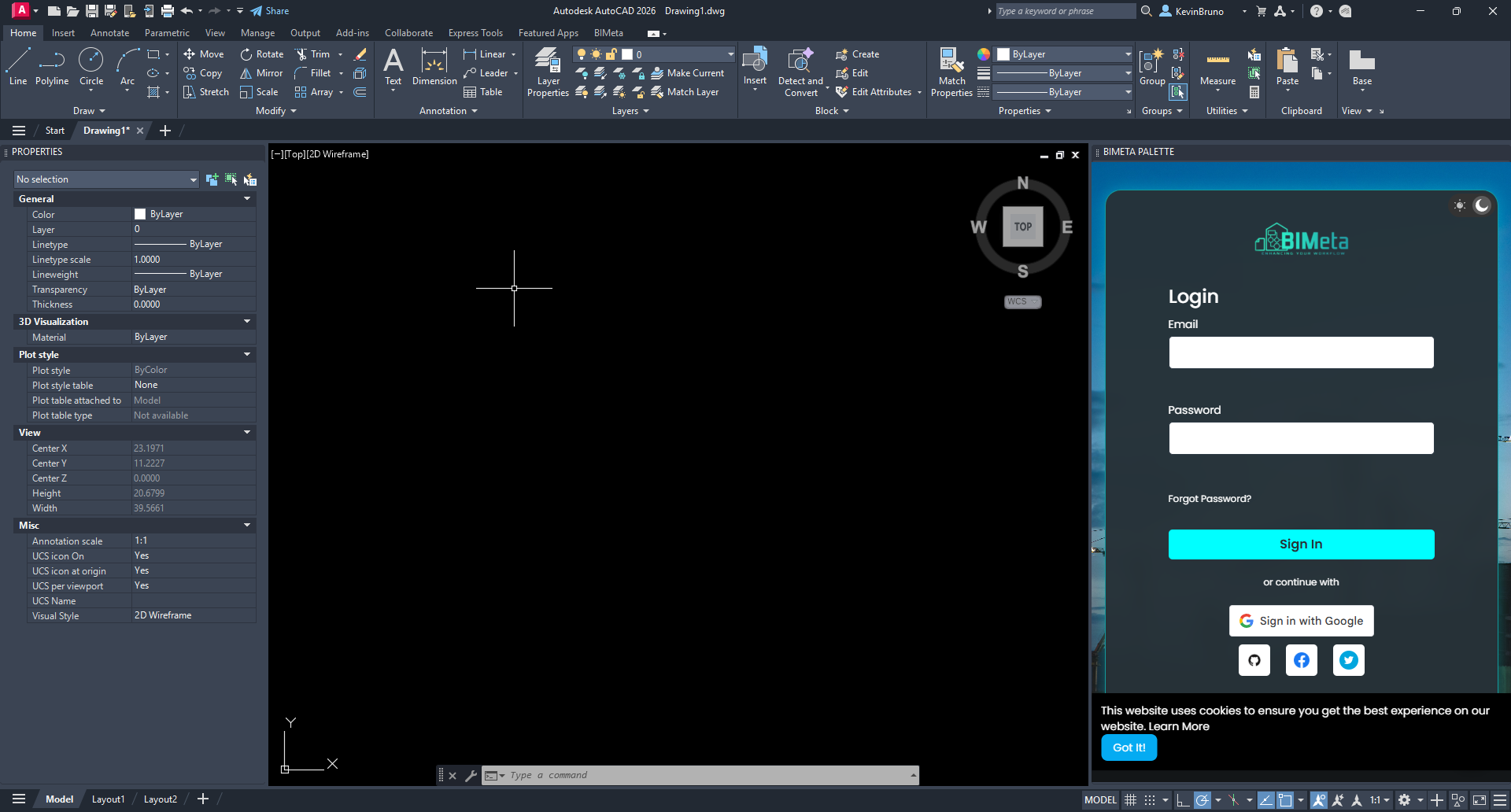Switch BIMeta palette to light mode

pyautogui.click(x=1460, y=205)
